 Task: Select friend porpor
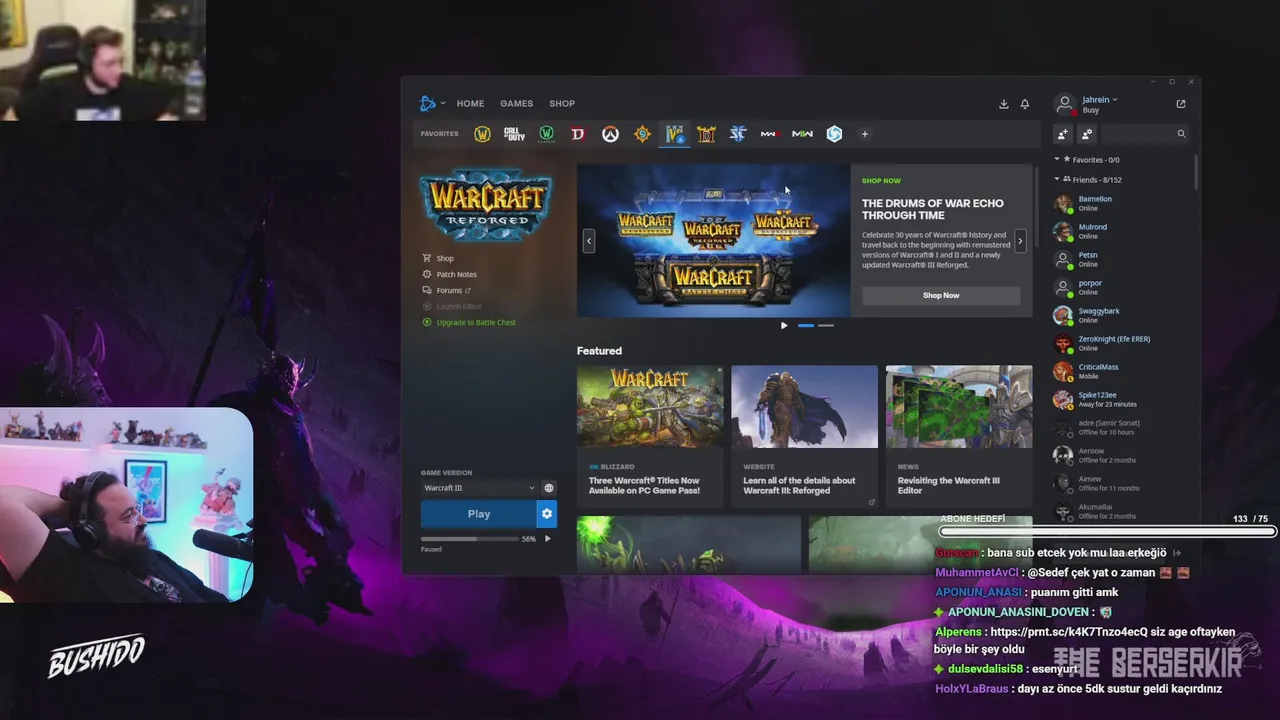click(x=1120, y=287)
